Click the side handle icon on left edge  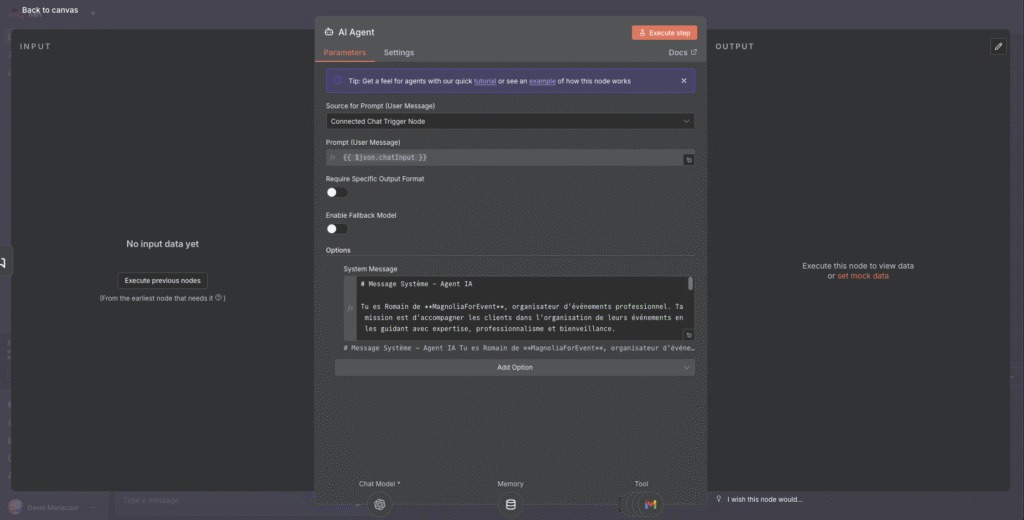click(4, 262)
